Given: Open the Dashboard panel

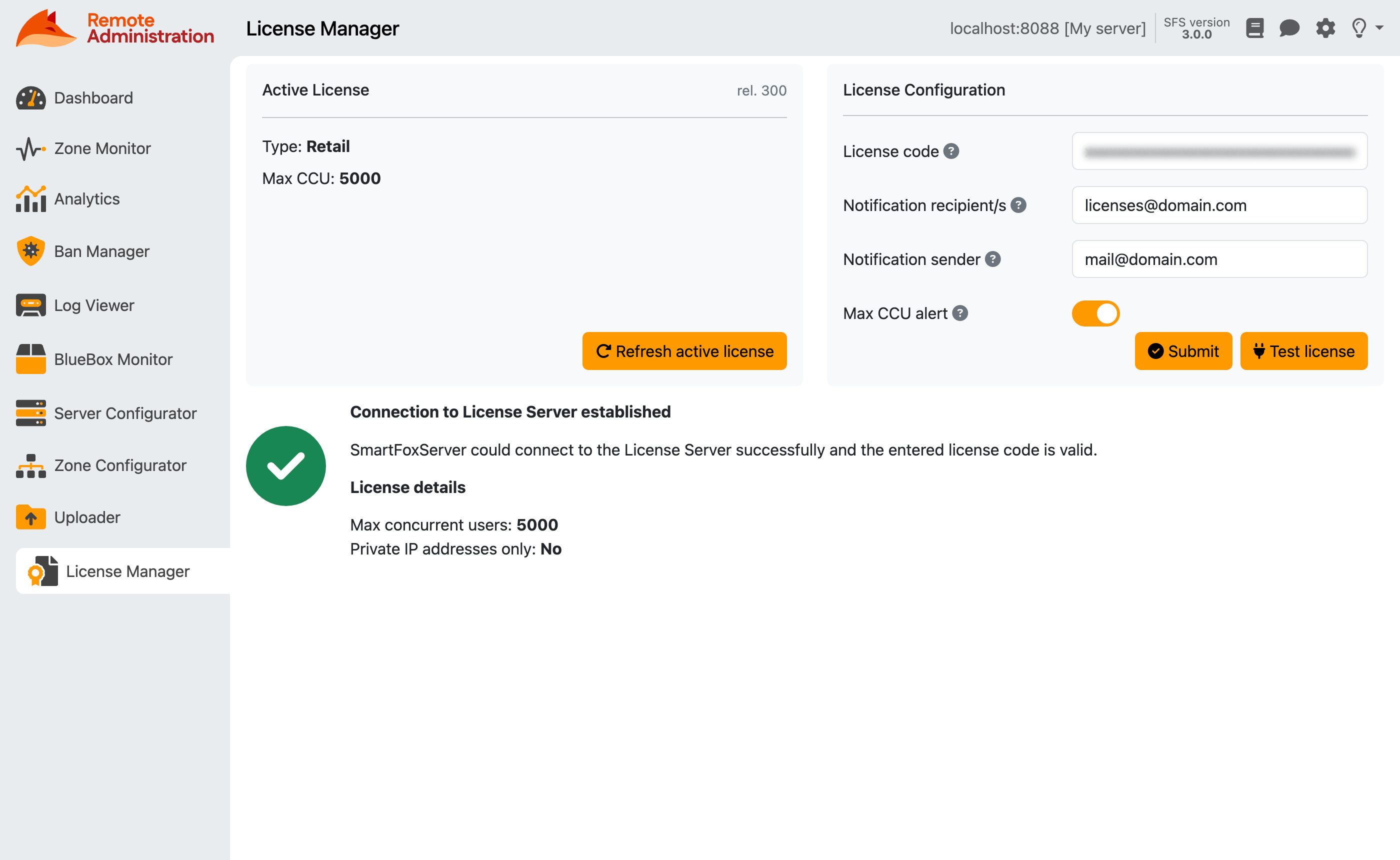Looking at the screenshot, I should 92,98.
